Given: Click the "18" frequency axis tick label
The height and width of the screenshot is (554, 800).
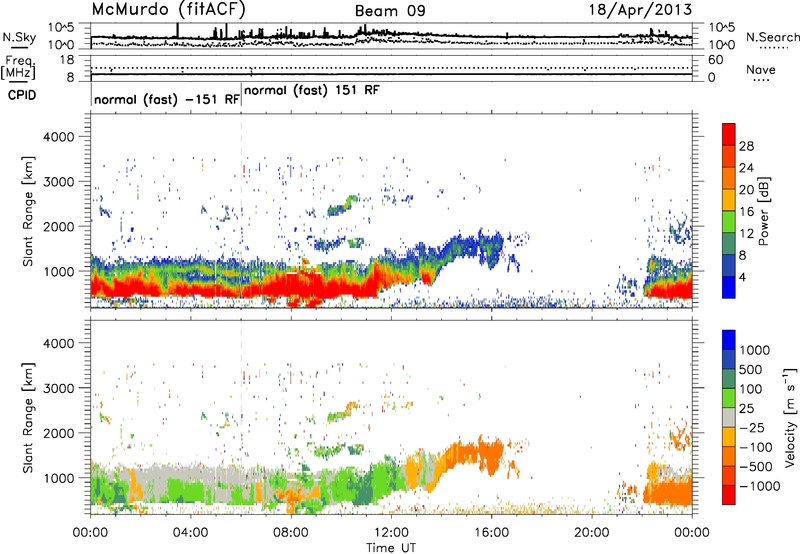Looking at the screenshot, I should (x=66, y=60).
